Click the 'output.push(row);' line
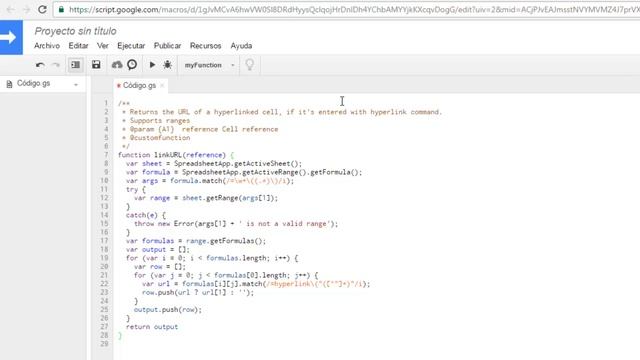The image size is (640, 360). coord(168,310)
